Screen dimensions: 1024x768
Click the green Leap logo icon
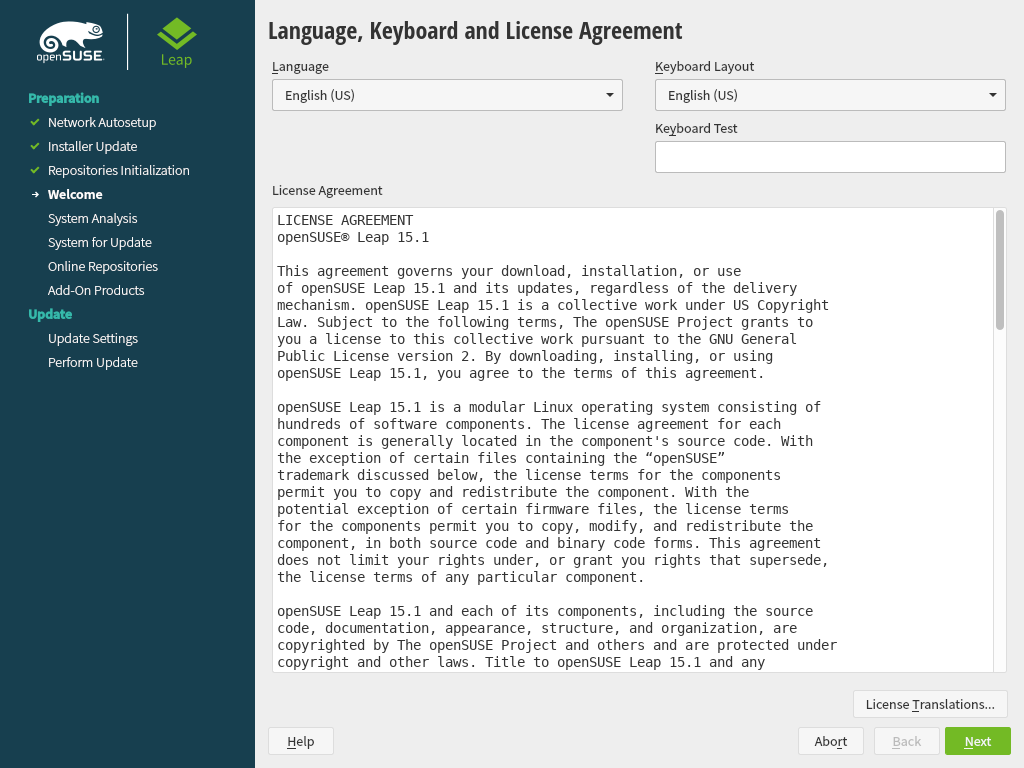[x=177, y=34]
